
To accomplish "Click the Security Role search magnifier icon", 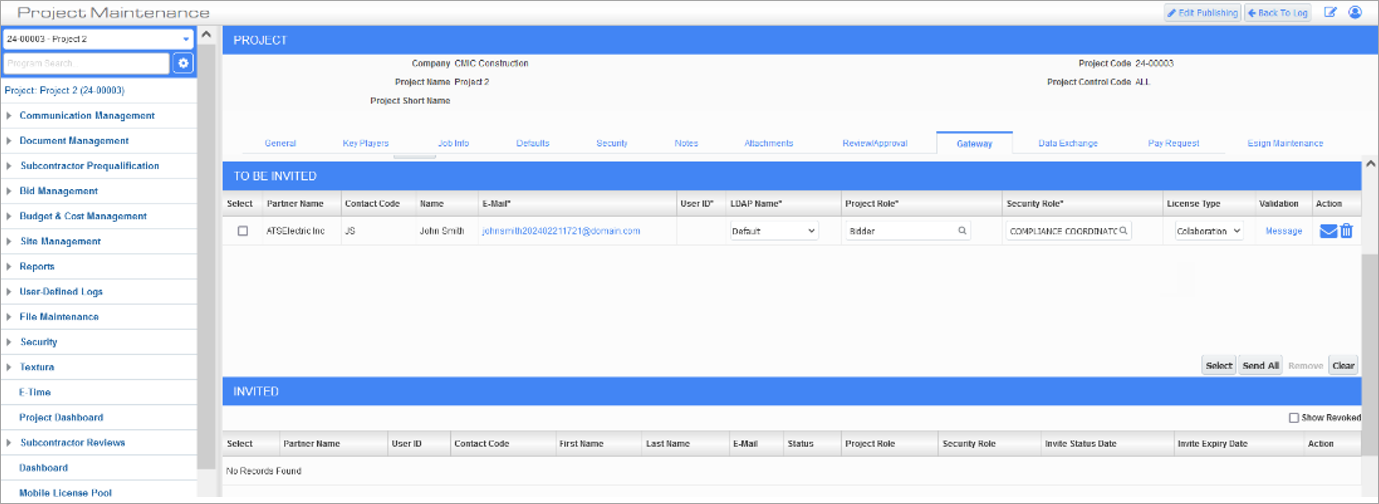I will click(1123, 231).
